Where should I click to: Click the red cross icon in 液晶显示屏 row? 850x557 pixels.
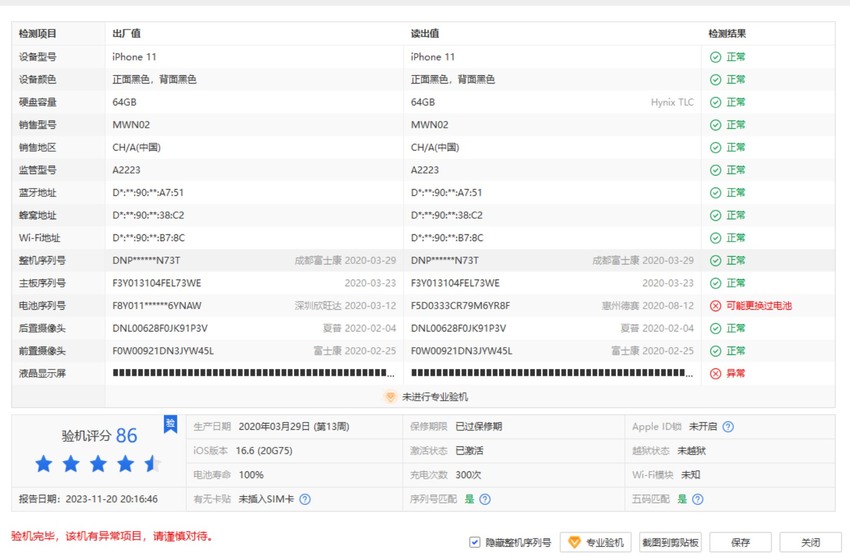[716, 374]
